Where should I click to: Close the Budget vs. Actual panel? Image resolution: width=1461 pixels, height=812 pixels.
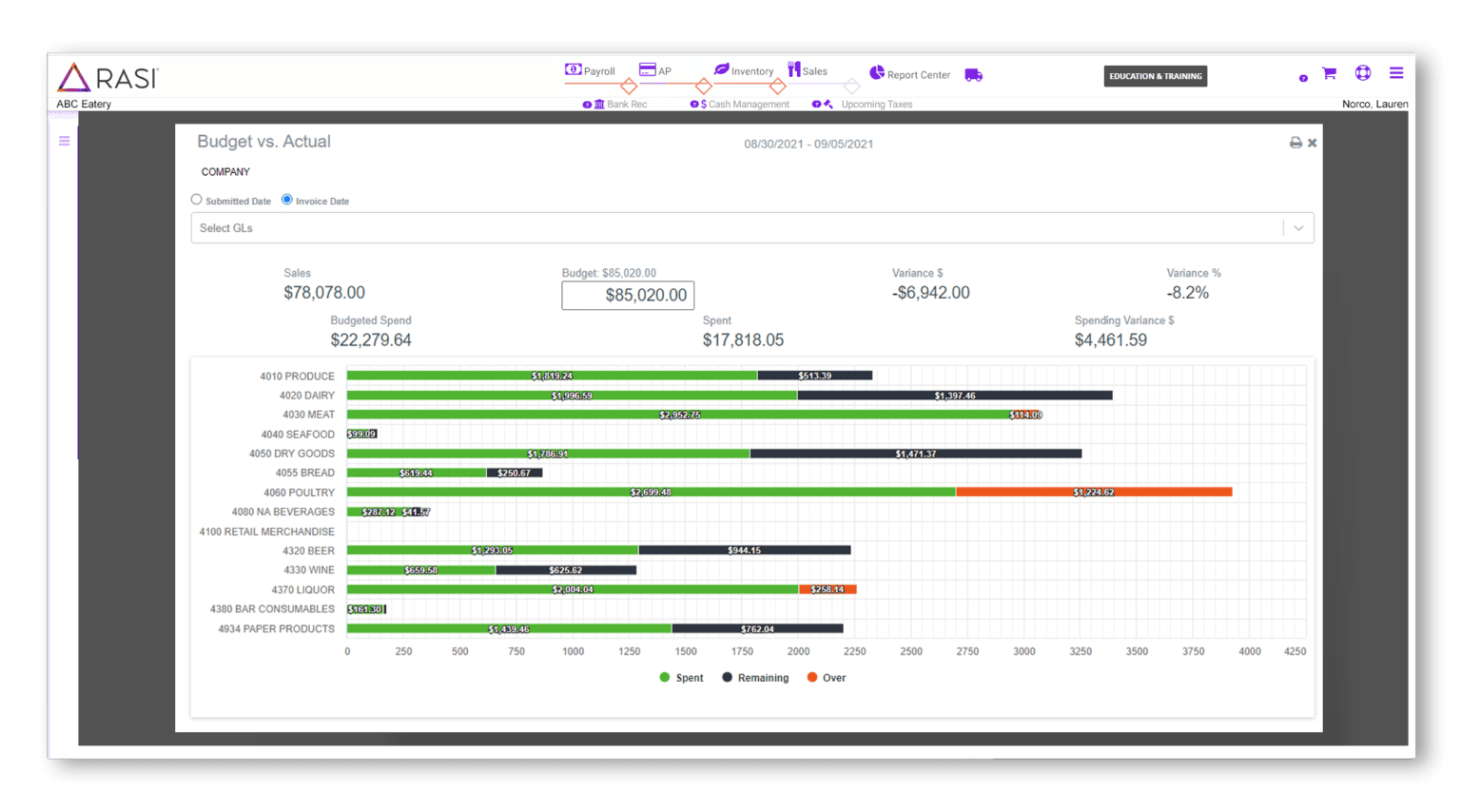1312,143
